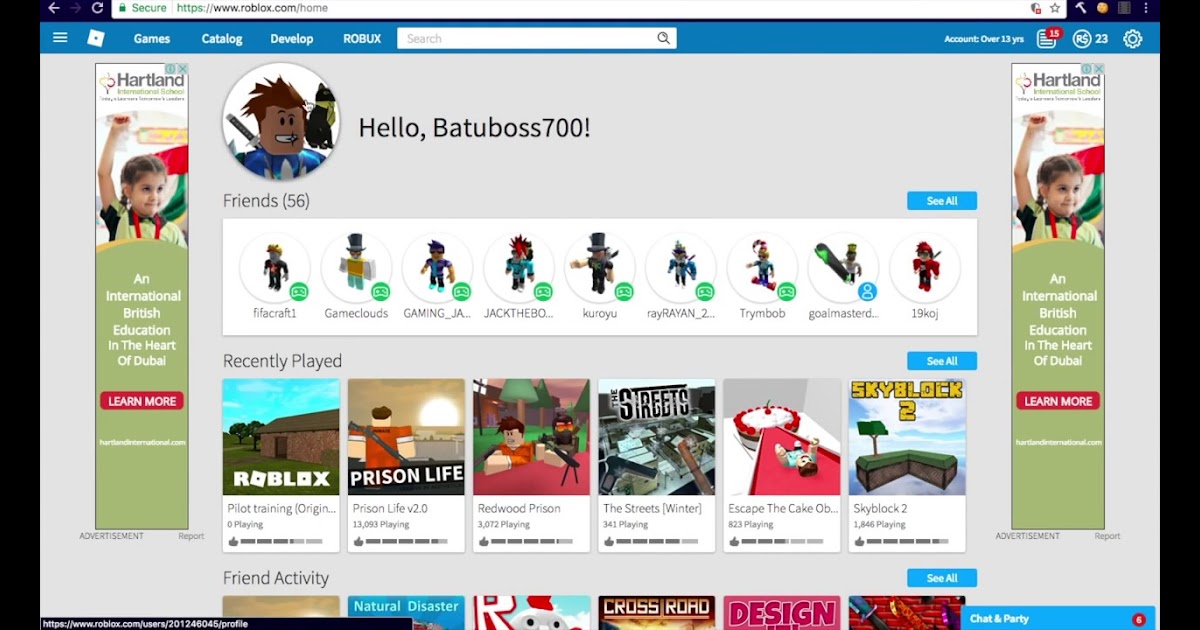Open the ROBUX tab
The image size is (1200, 630).
point(362,39)
